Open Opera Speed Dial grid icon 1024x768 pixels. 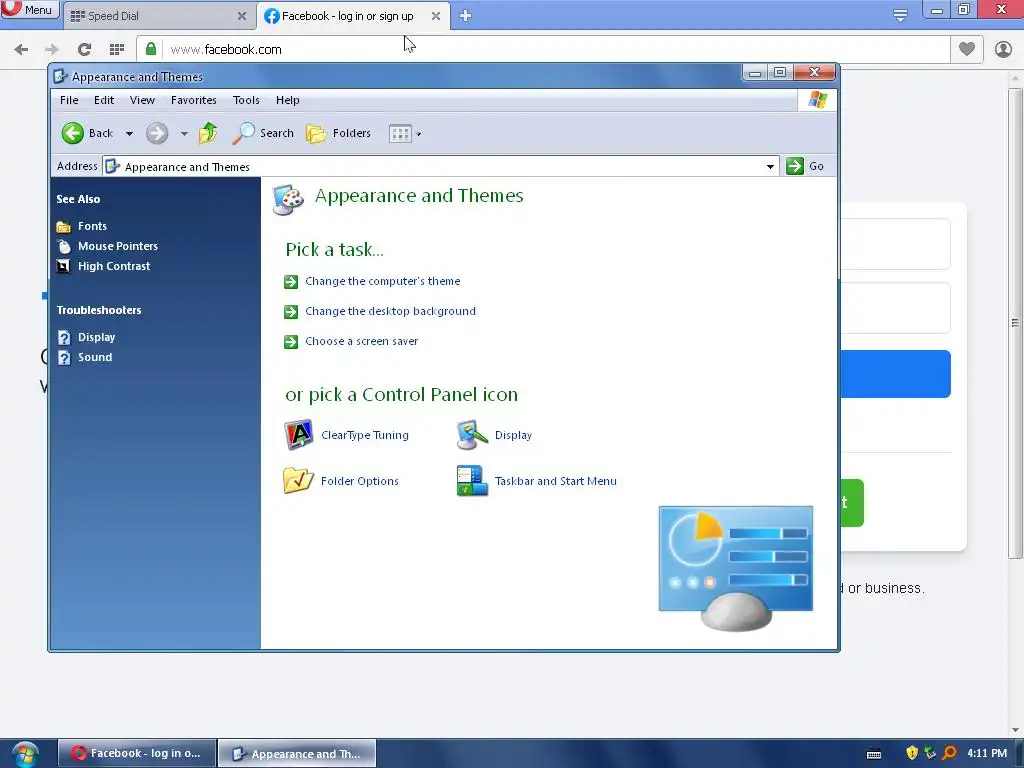click(x=117, y=49)
